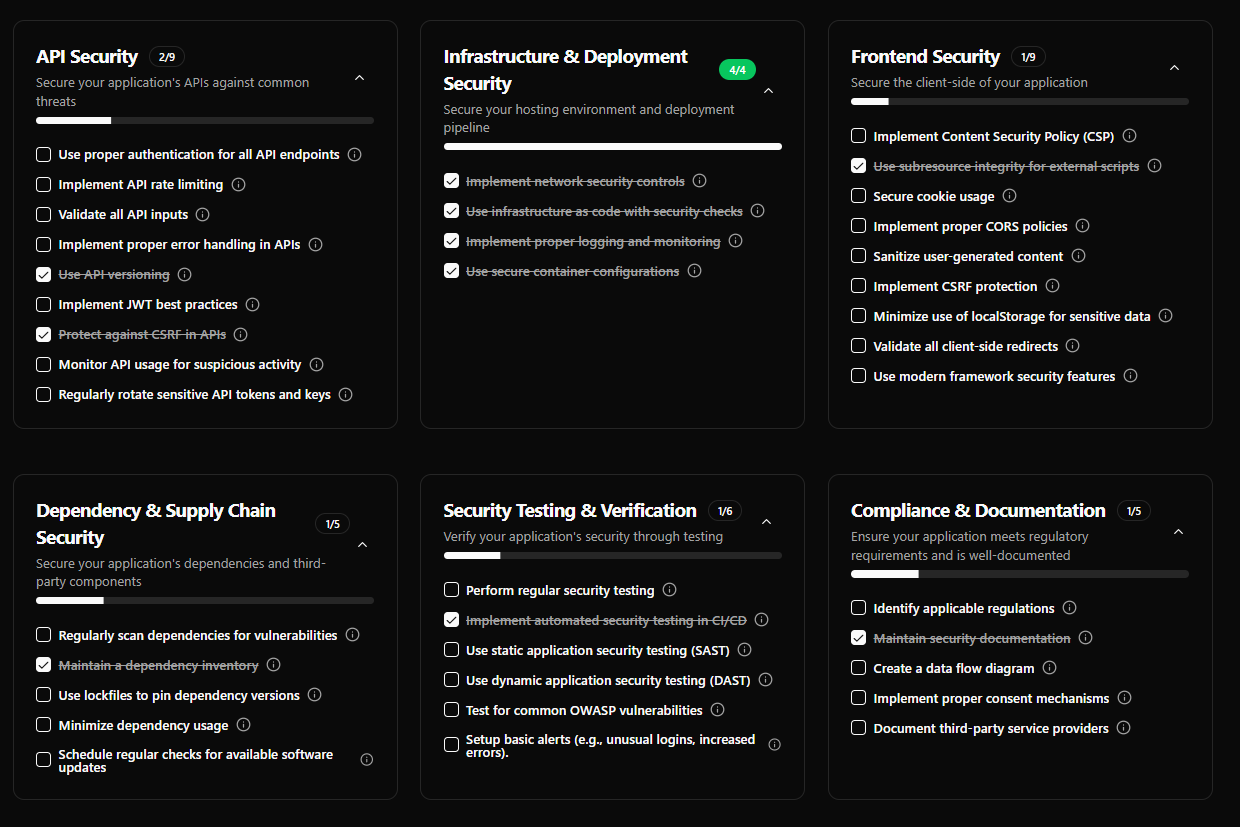Viewport: 1240px width, 827px height.
Task: Collapse the Frontend Security card
Action: coord(1175,68)
